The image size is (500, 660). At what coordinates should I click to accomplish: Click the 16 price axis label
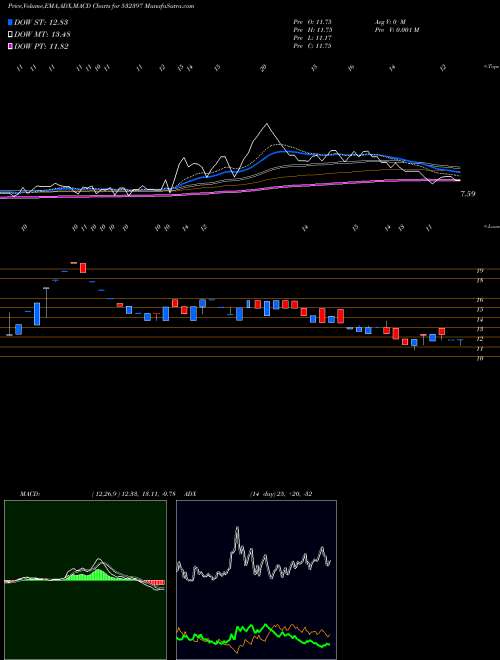pyautogui.click(x=479, y=300)
